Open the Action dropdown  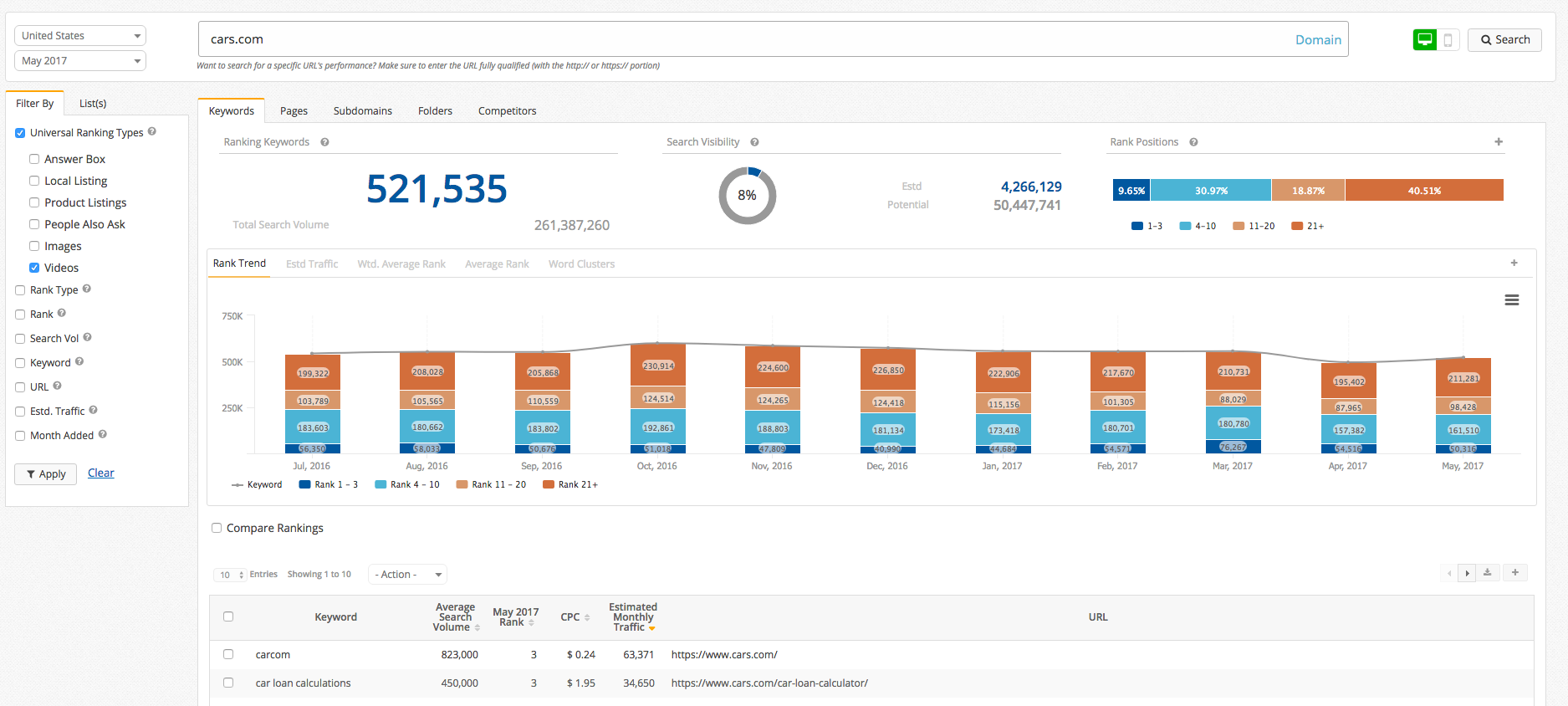click(407, 575)
